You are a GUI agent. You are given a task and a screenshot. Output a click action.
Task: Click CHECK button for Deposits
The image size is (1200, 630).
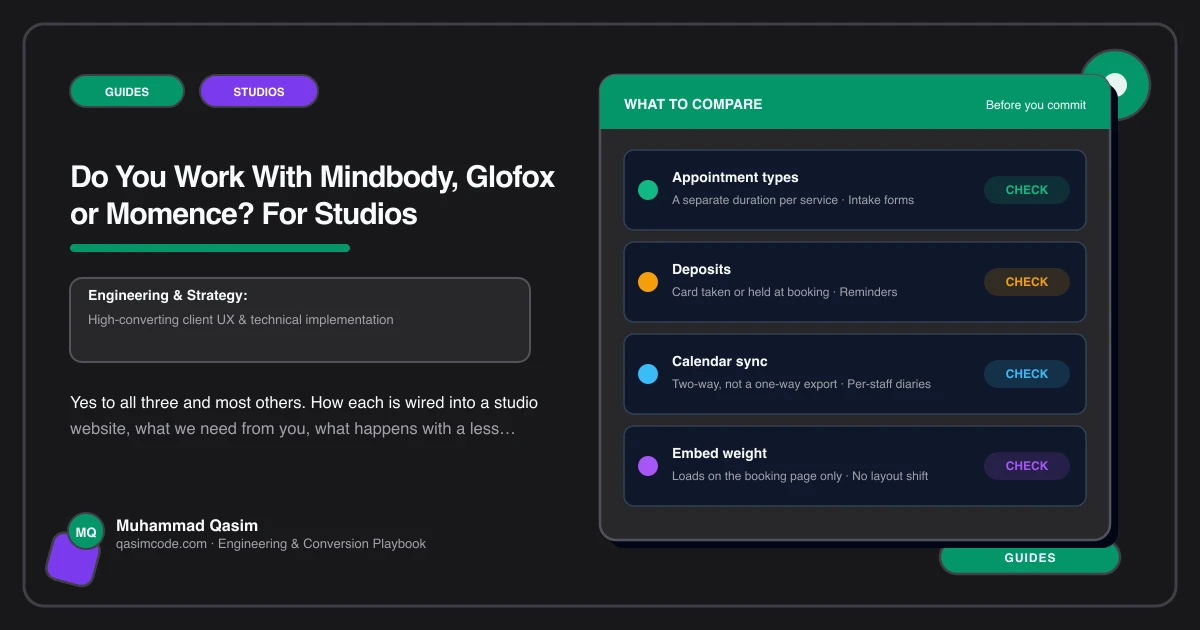point(1027,282)
